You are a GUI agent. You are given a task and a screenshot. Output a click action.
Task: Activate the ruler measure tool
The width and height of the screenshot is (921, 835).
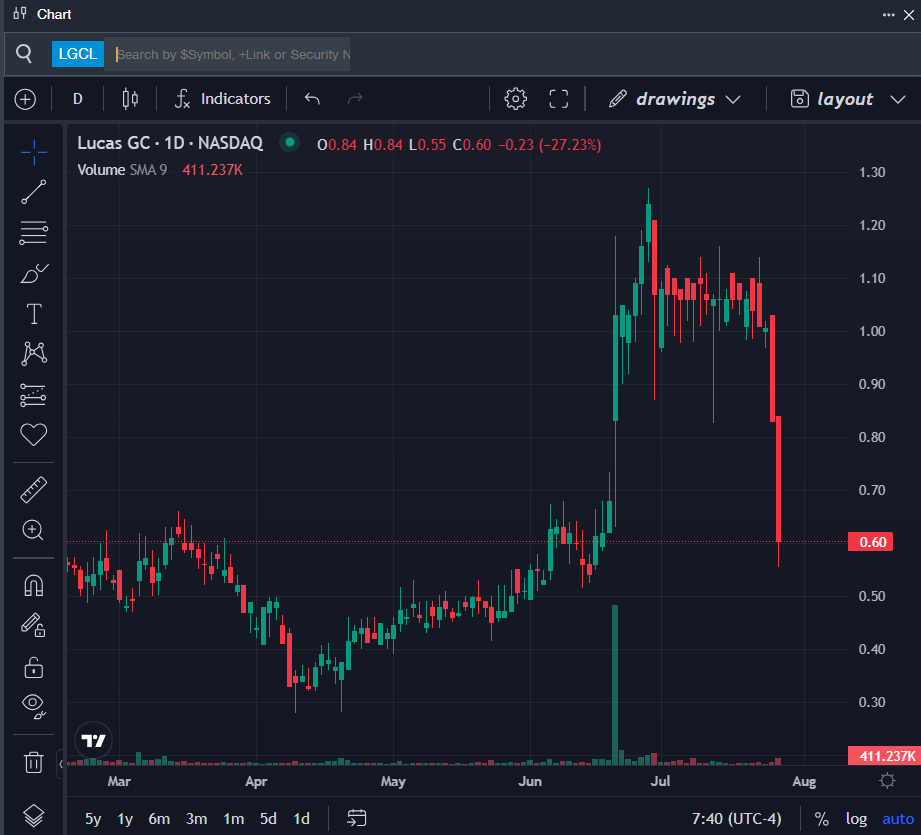tap(33, 490)
